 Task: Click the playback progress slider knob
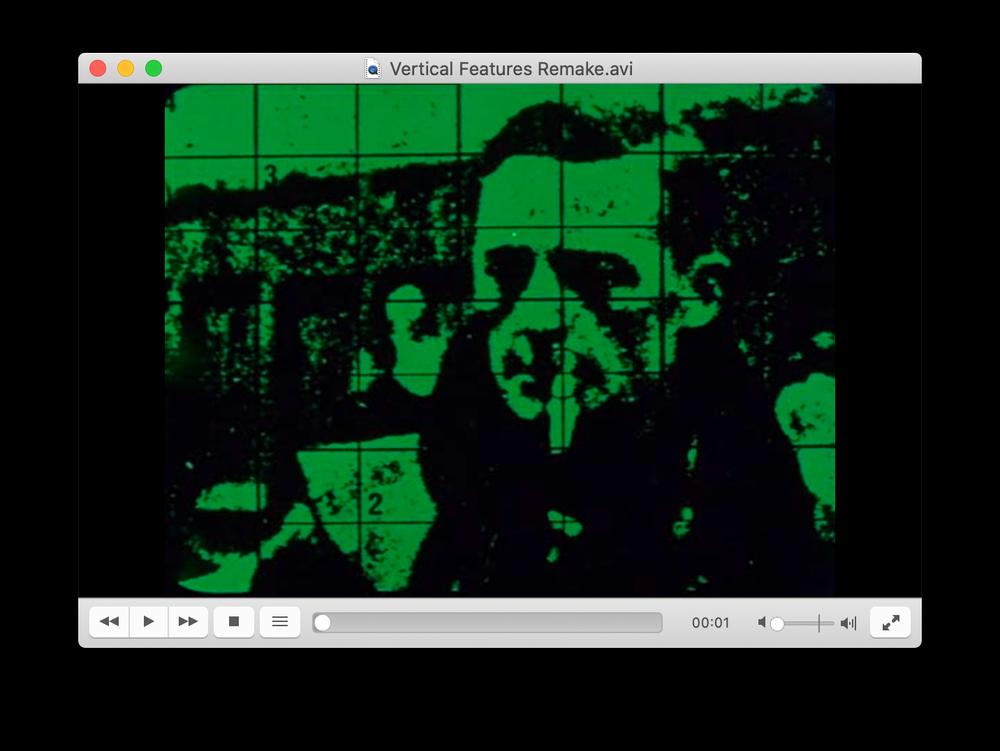pyautogui.click(x=323, y=623)
